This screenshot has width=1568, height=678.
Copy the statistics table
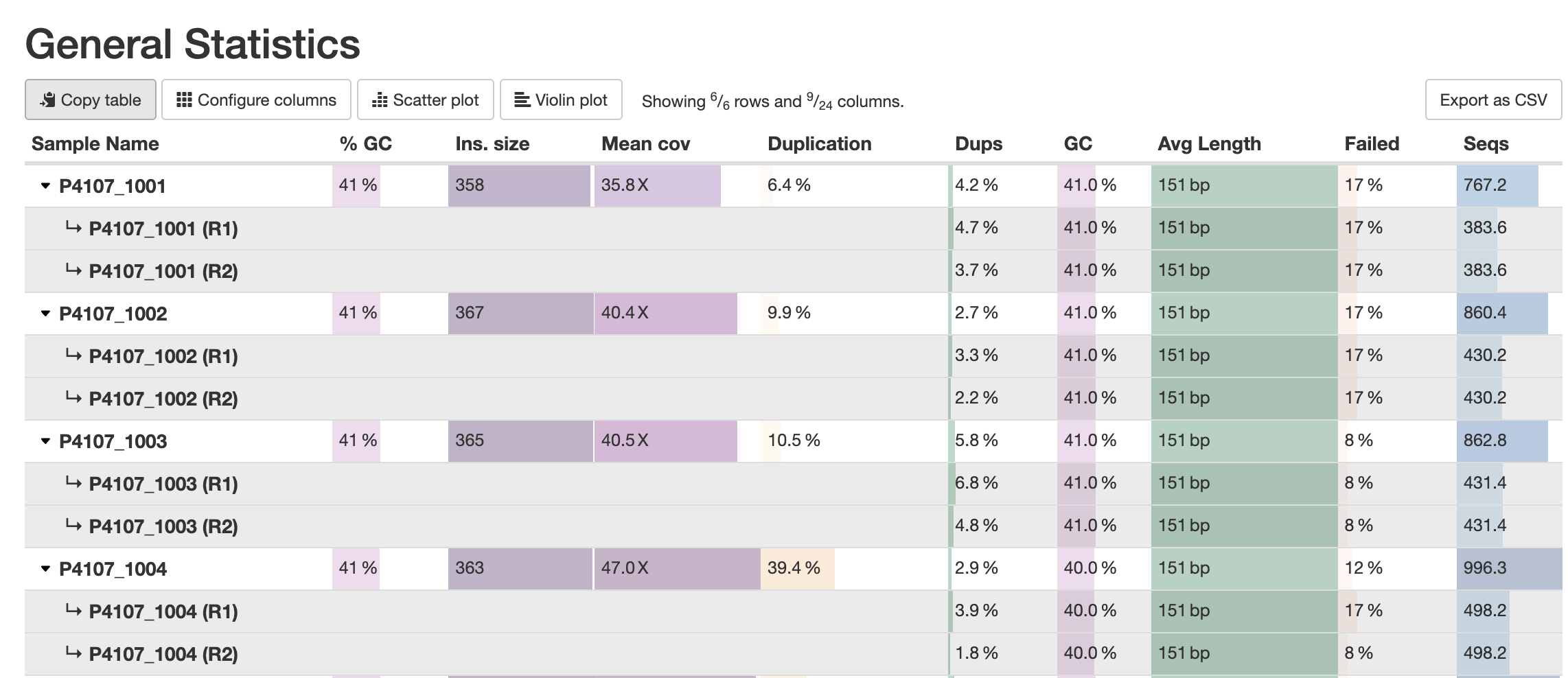(89, 100)
